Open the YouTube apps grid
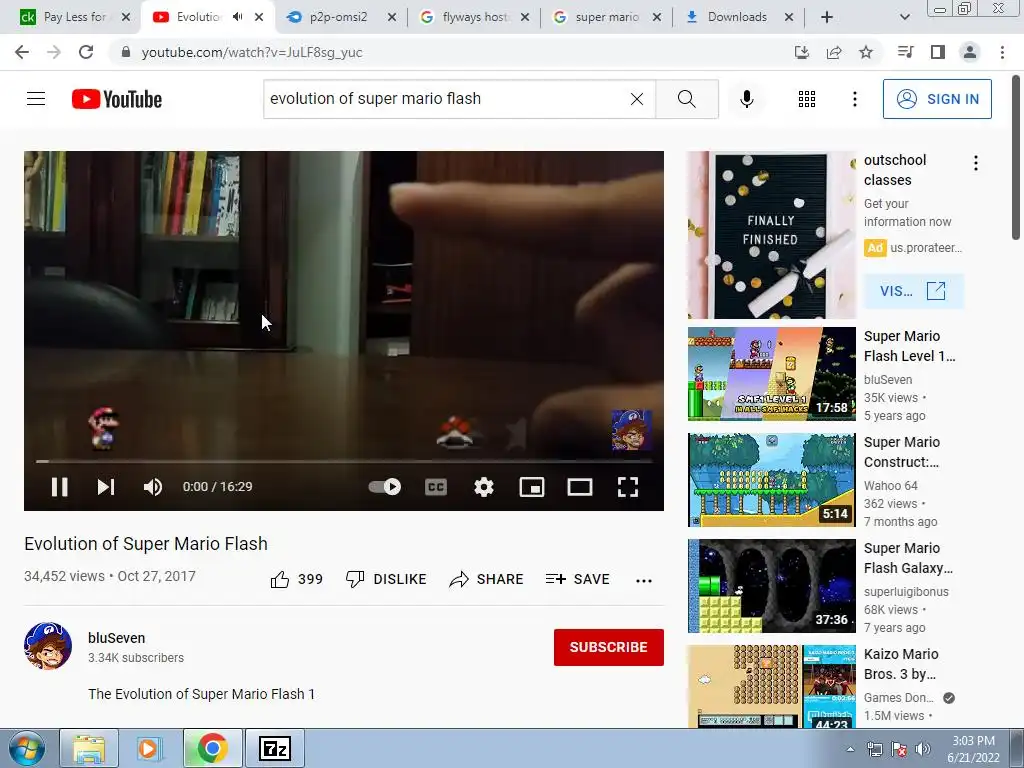Screen dimensions: 1024x768 (x=807, y=99)
